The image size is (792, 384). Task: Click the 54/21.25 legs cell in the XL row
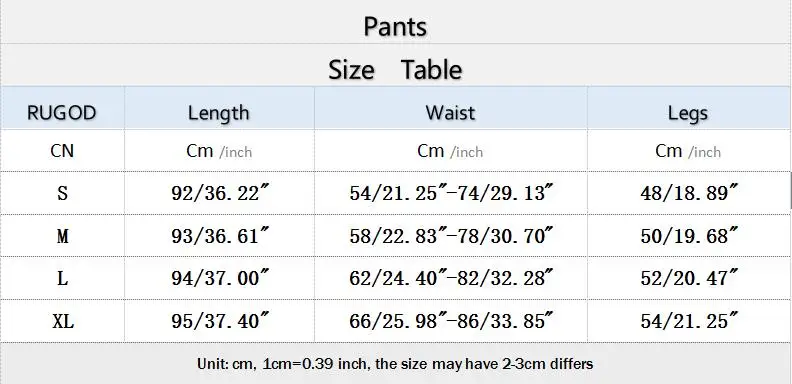pos(689,321)
